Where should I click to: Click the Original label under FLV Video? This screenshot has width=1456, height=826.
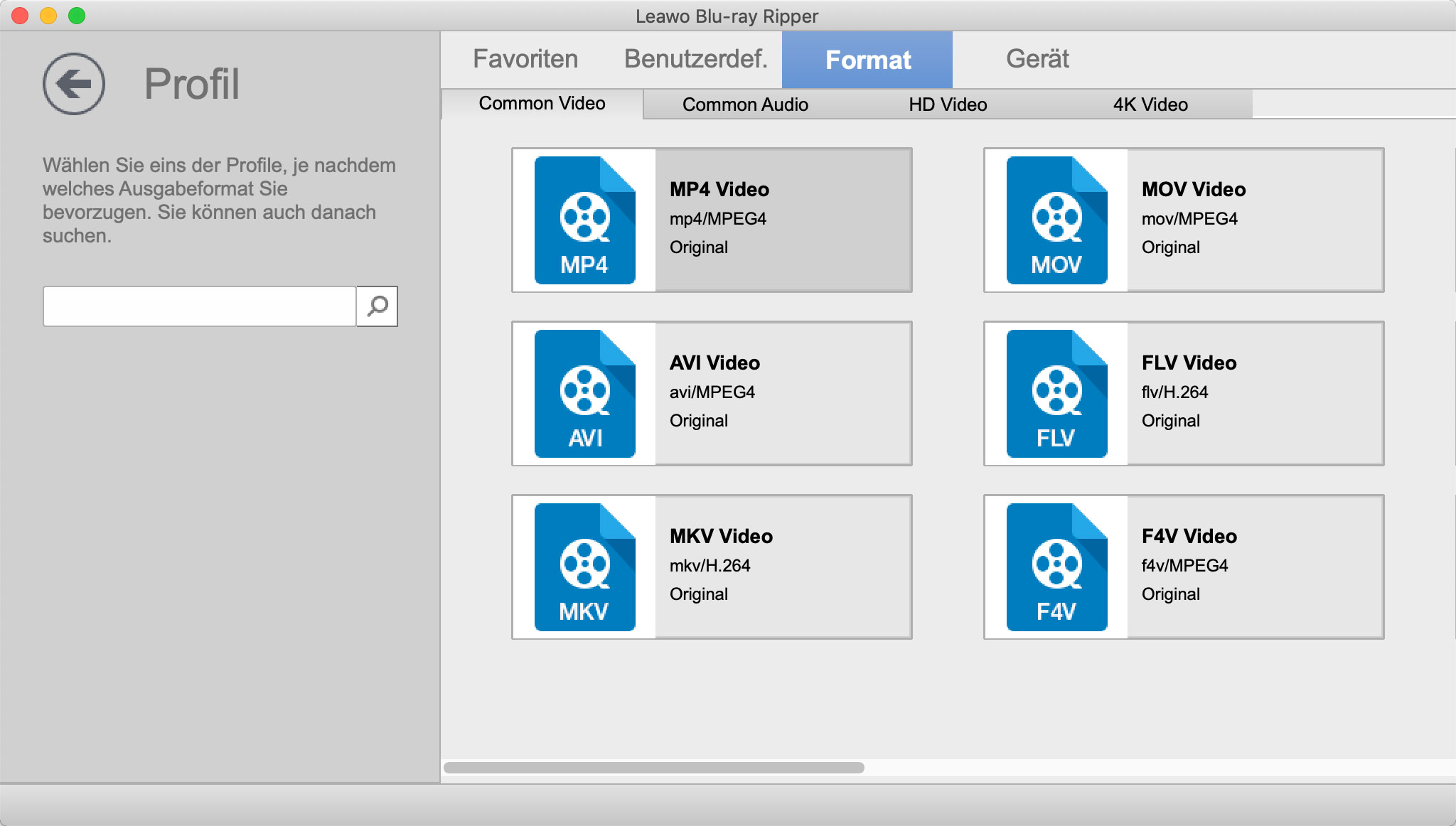click(1171, 421)
